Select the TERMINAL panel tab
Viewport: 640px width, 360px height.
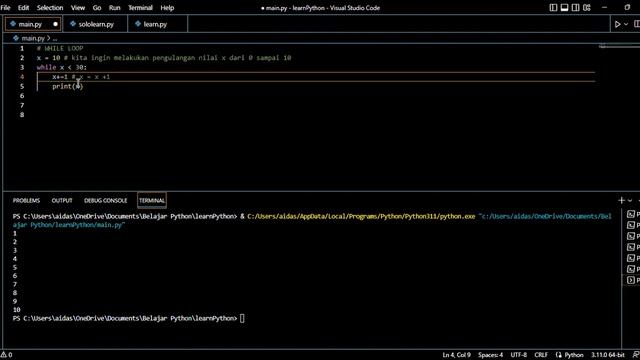(152, 200)
